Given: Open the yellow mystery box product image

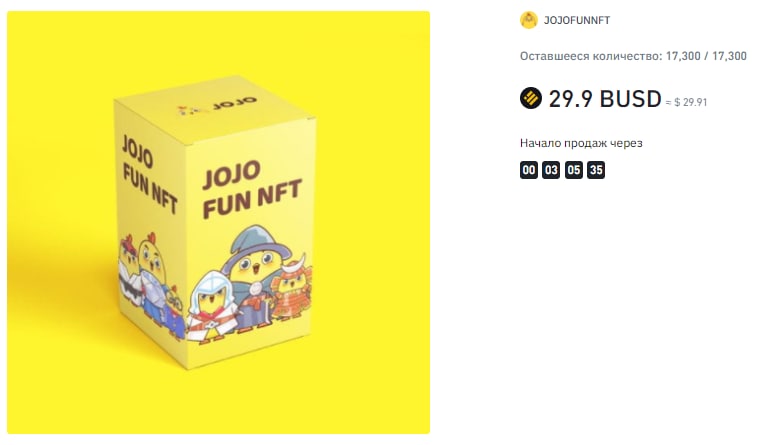Looking at the screenshot, I should pyautogui.click(x=218, y=222).
